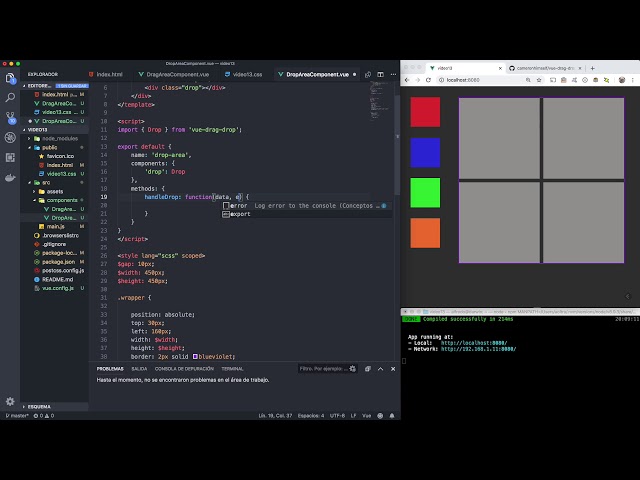Click the open changes icon in editor toolbar
Screen dimensions: 640x480
368,75
